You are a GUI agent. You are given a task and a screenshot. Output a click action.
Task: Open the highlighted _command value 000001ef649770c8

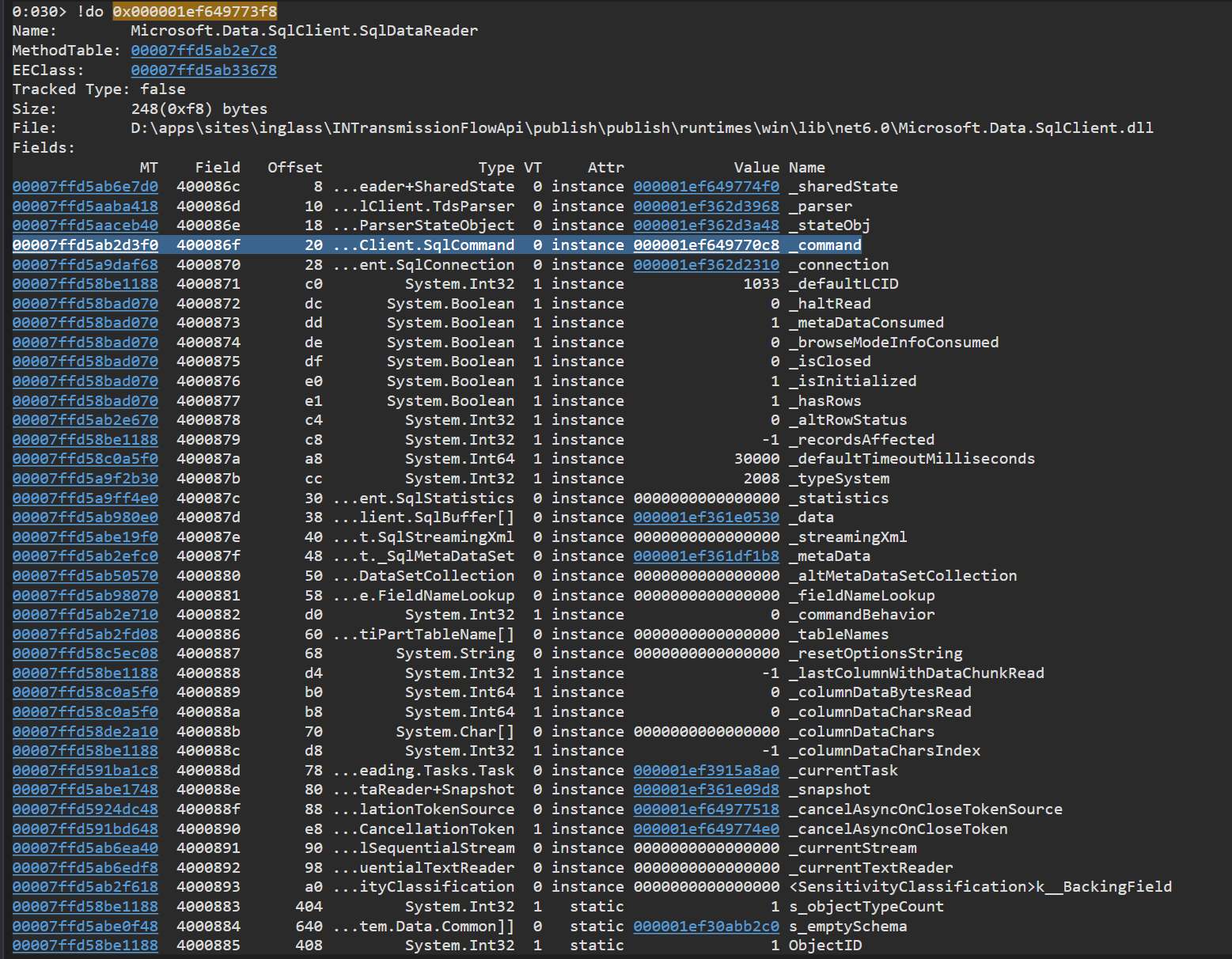click(x=706, y=245)
